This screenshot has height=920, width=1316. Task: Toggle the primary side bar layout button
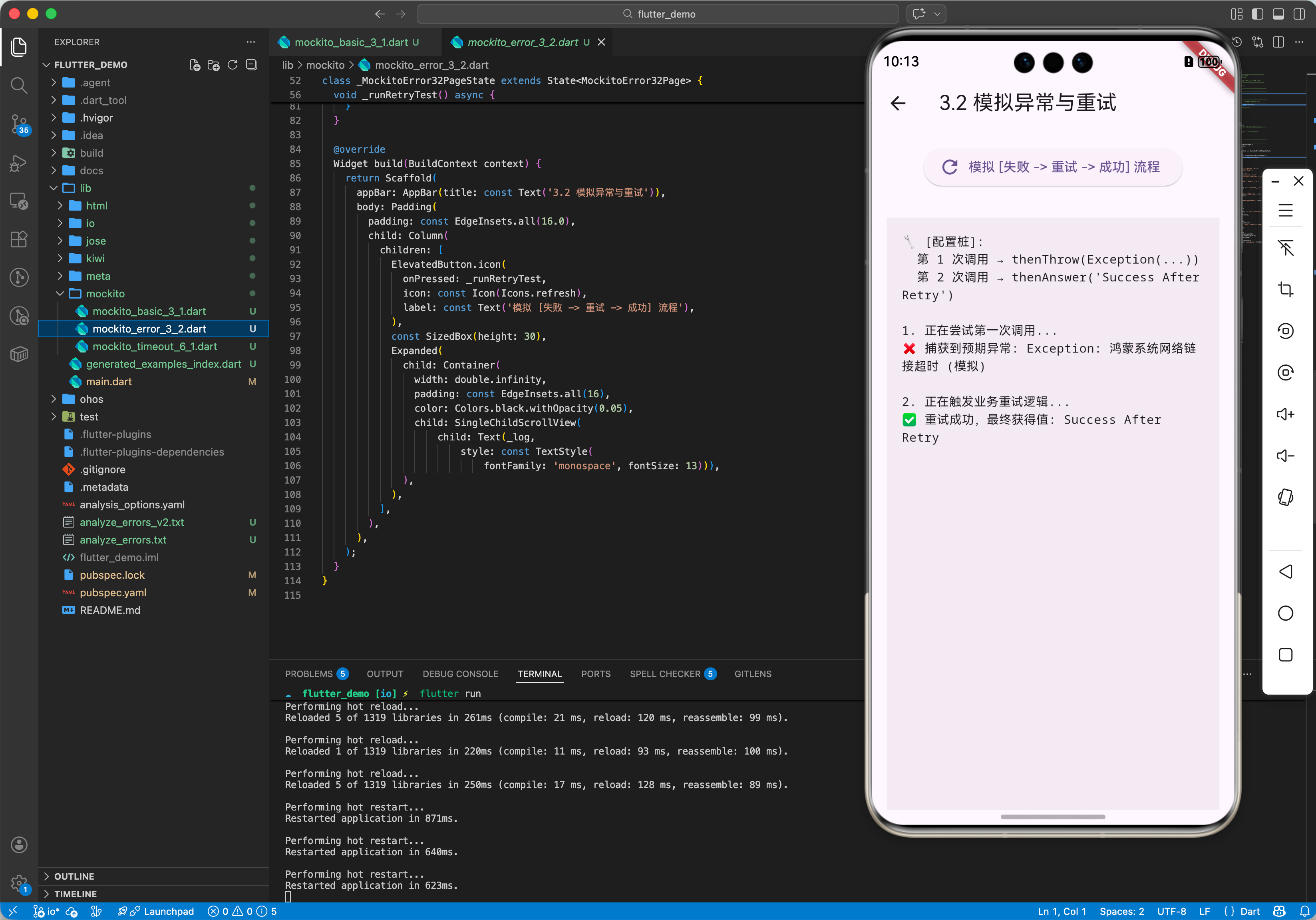tap(1257, 14)
